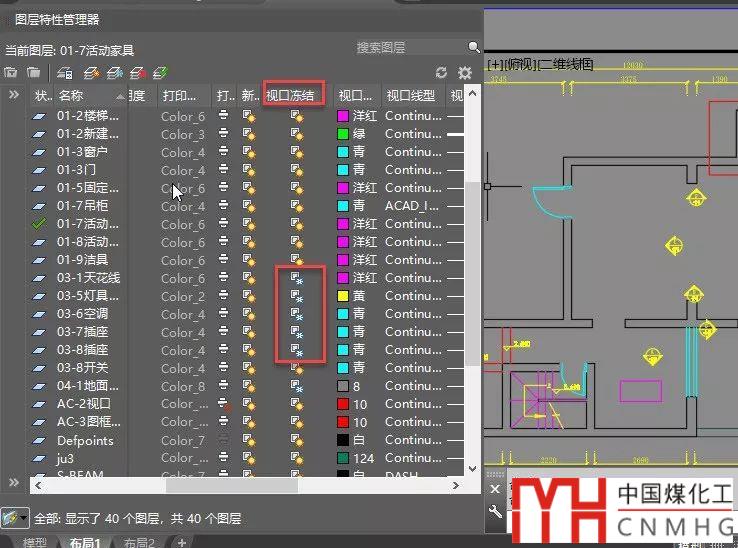Screen dimensions: 738x548
Task: Click the Delete Layer icon with red mark
Action: click(x=138, y=72)
